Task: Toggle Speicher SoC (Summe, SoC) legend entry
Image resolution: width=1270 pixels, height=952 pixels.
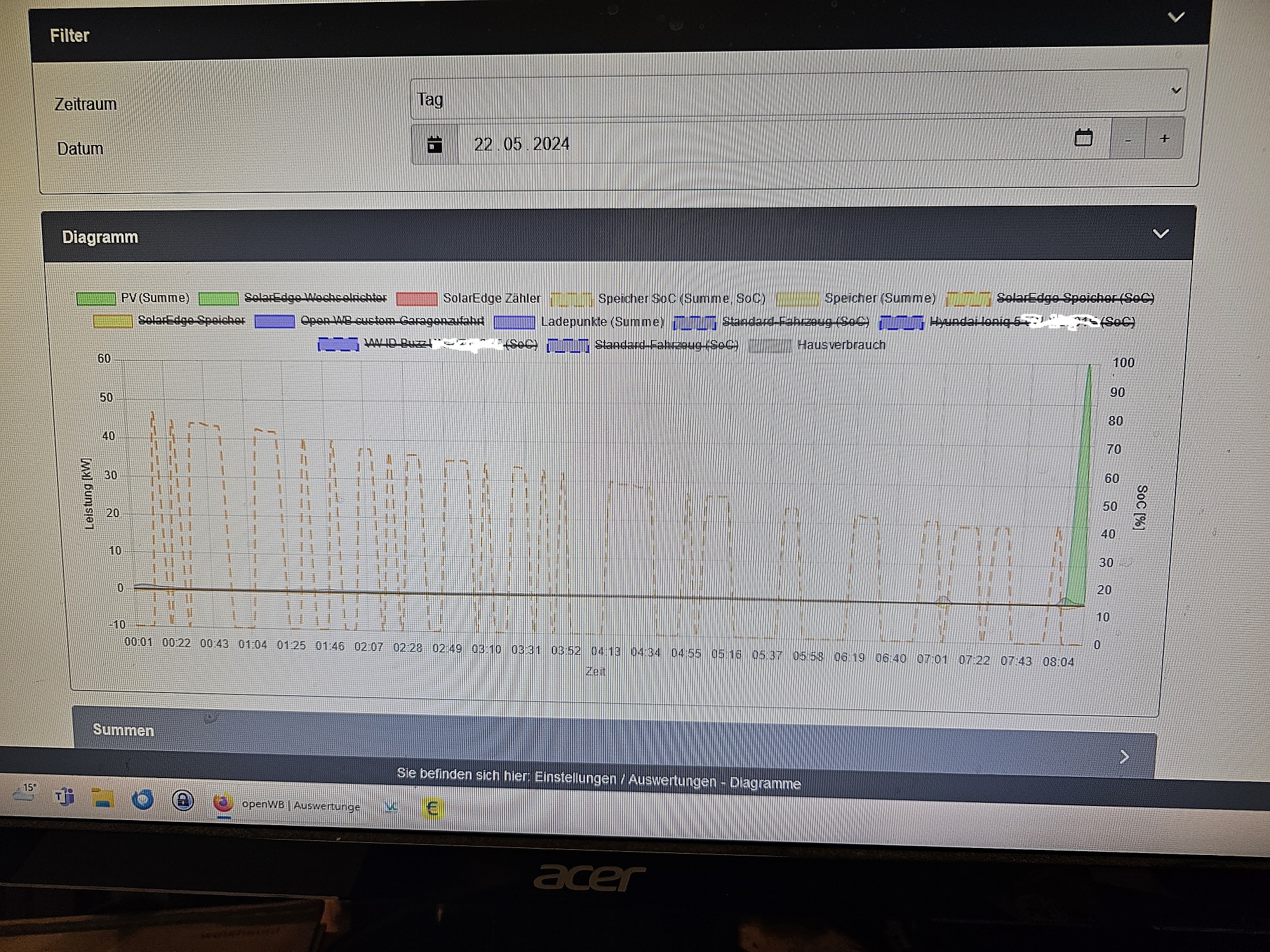Action: tap(658, 298)
